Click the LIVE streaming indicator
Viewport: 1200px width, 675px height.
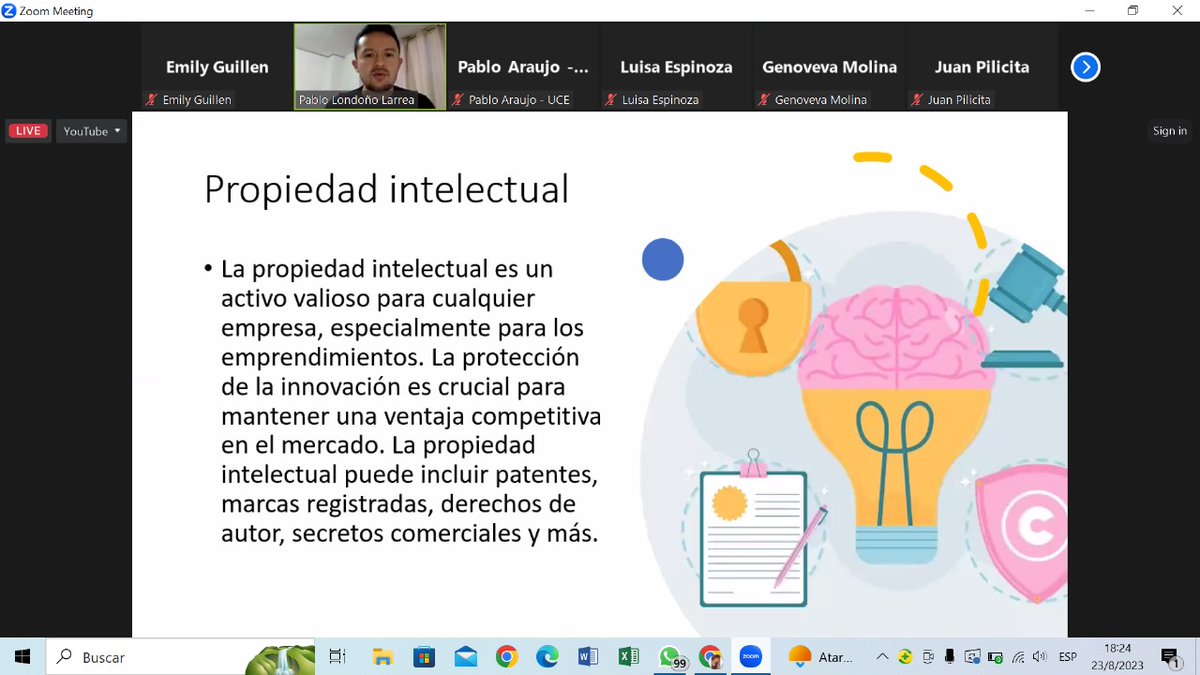coord(27,130)
